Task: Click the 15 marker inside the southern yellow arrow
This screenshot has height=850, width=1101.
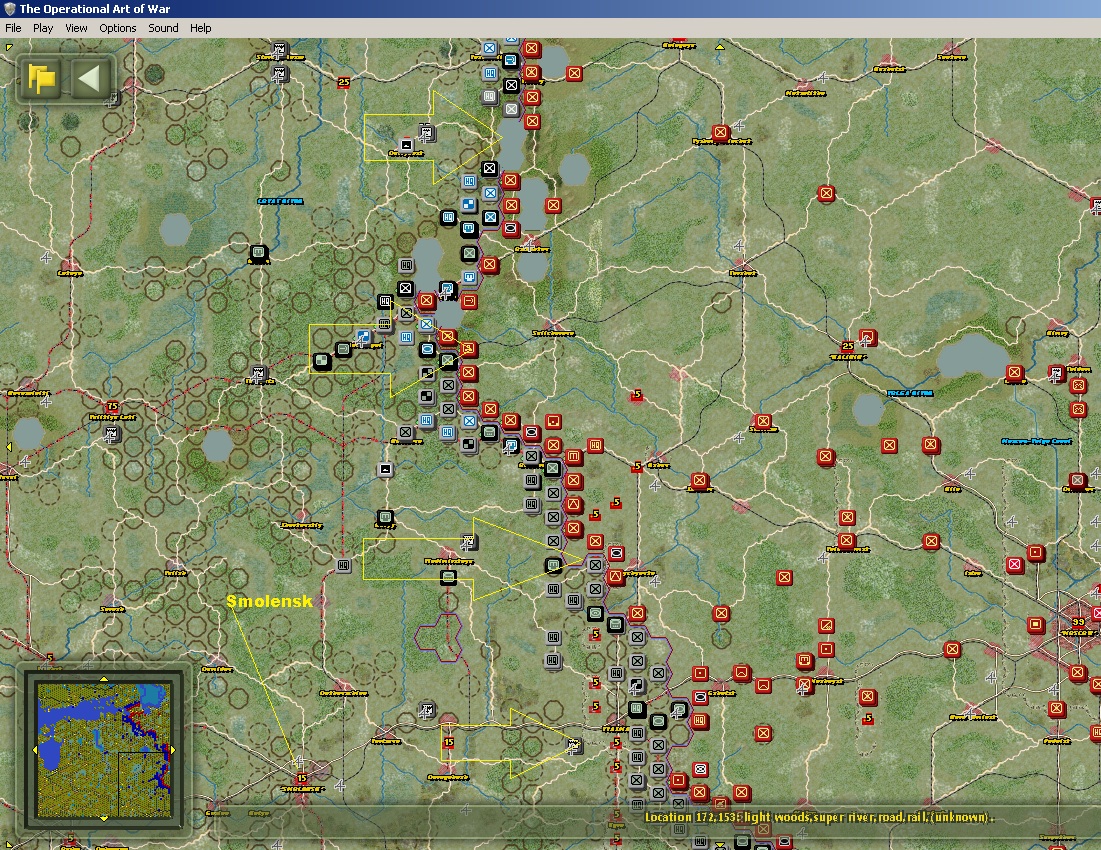Action: point(449,742)
